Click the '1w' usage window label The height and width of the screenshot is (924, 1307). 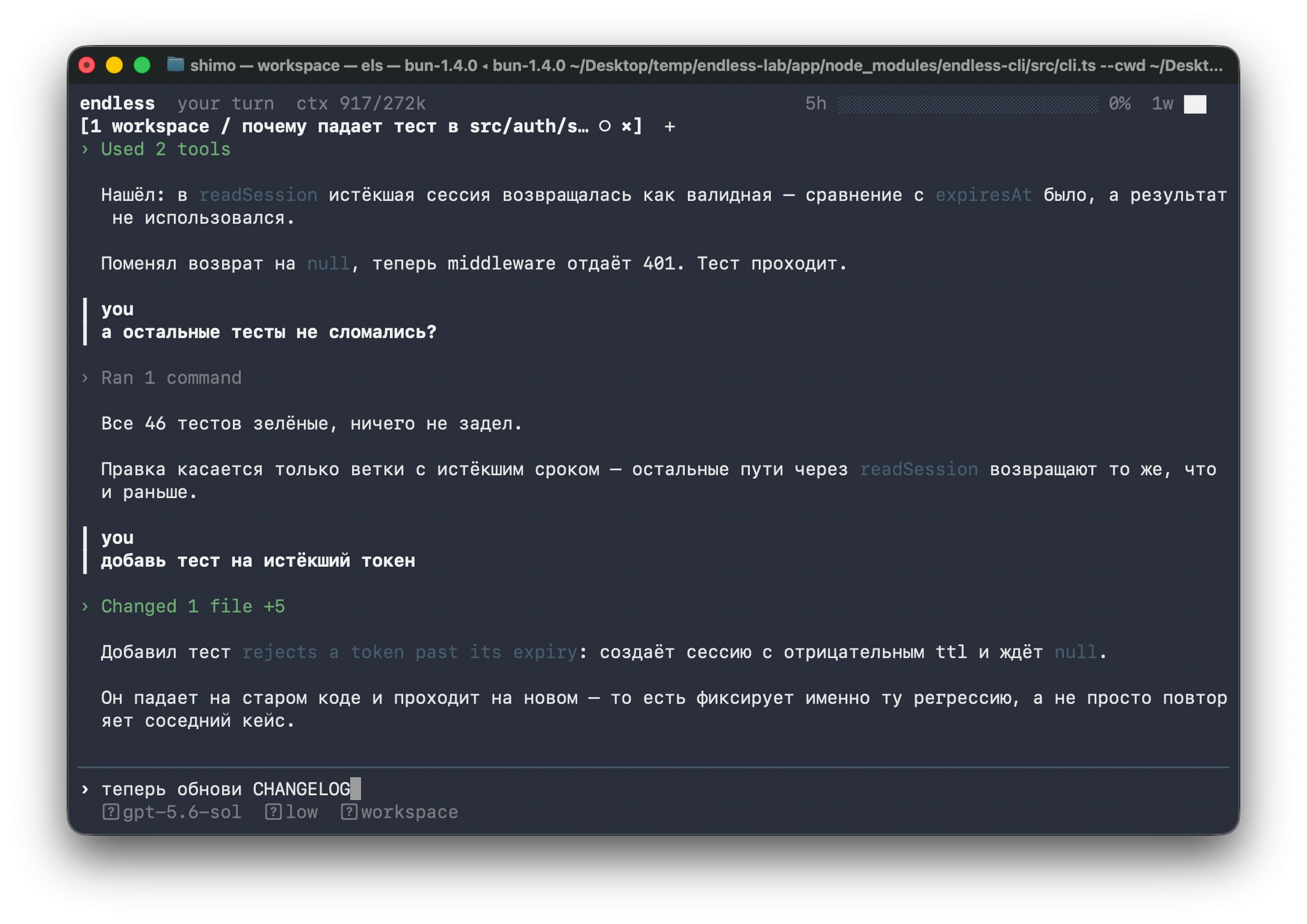click(1163, 103)
